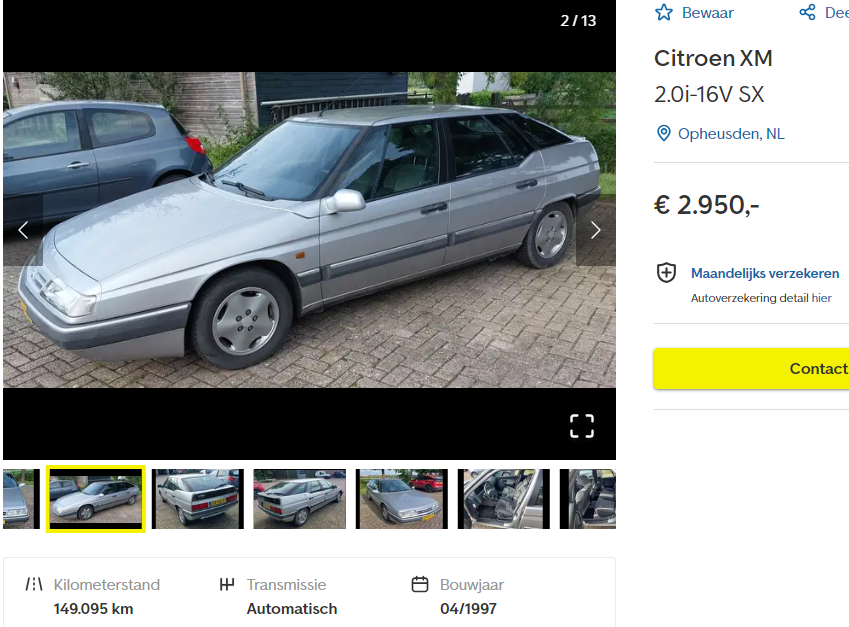Follow the 'hier' insurance detail link
This screenshot has width=849, height=627.
coord(821,298)
